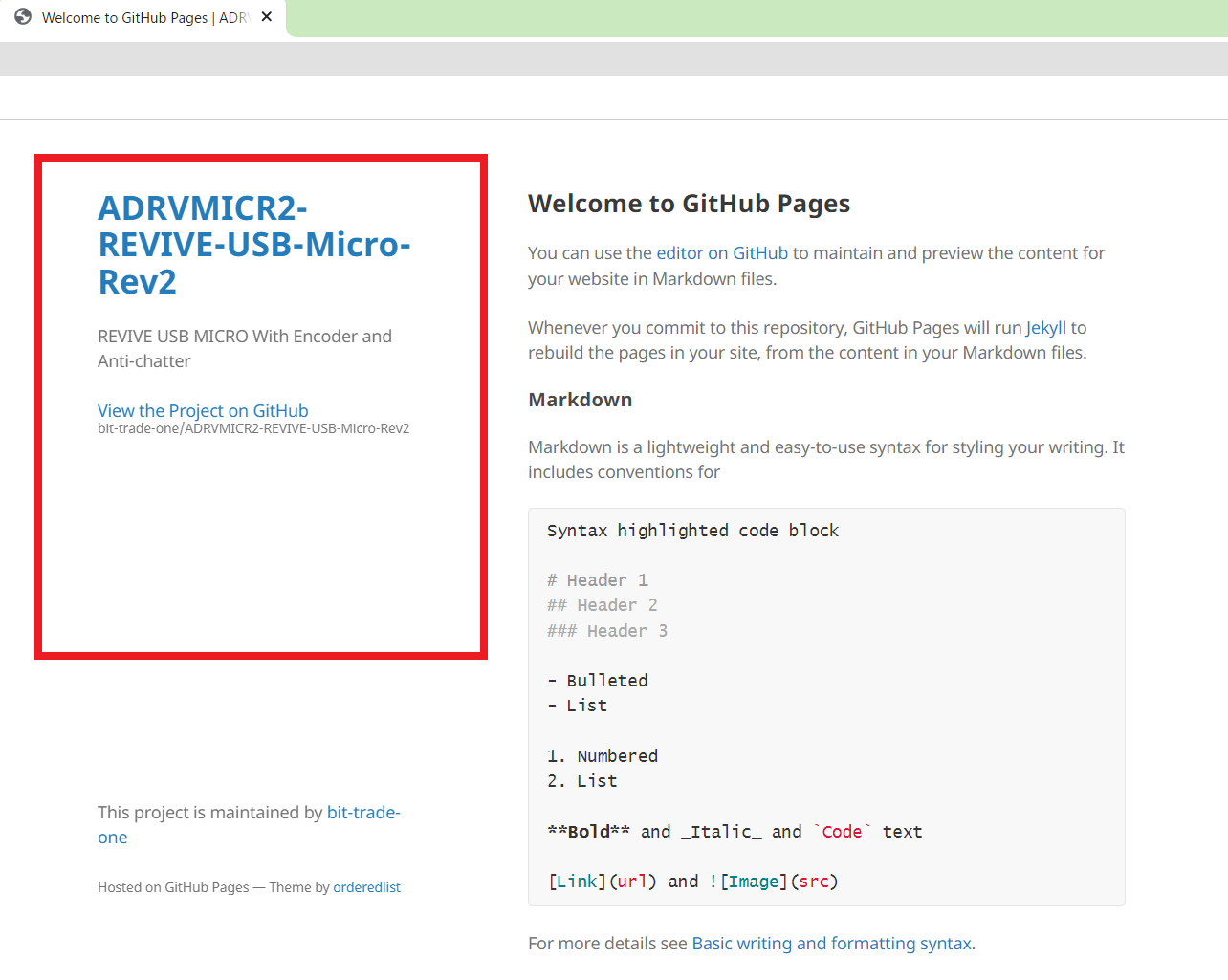The width and height of the screenshot is (1228, 980).
Task: Click the '## Header 2' code line
Action: coord(603,605)
